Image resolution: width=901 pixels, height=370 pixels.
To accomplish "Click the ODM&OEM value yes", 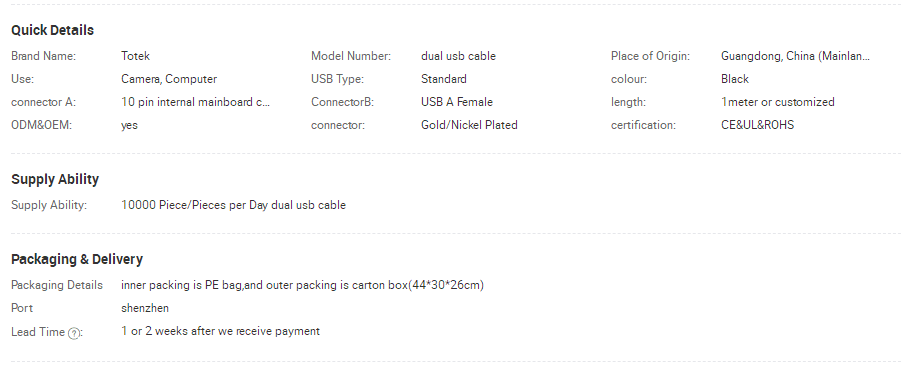I will tap(129, 125).
